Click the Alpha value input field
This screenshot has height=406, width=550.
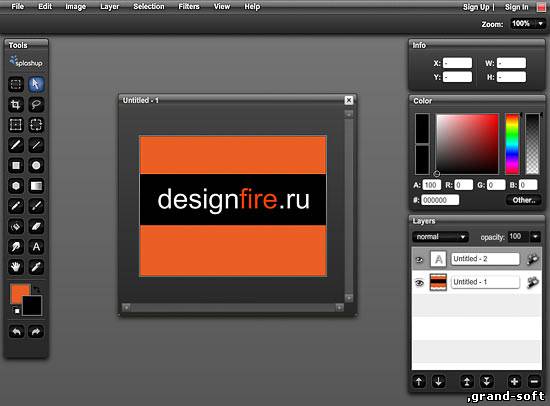(432, 185)
